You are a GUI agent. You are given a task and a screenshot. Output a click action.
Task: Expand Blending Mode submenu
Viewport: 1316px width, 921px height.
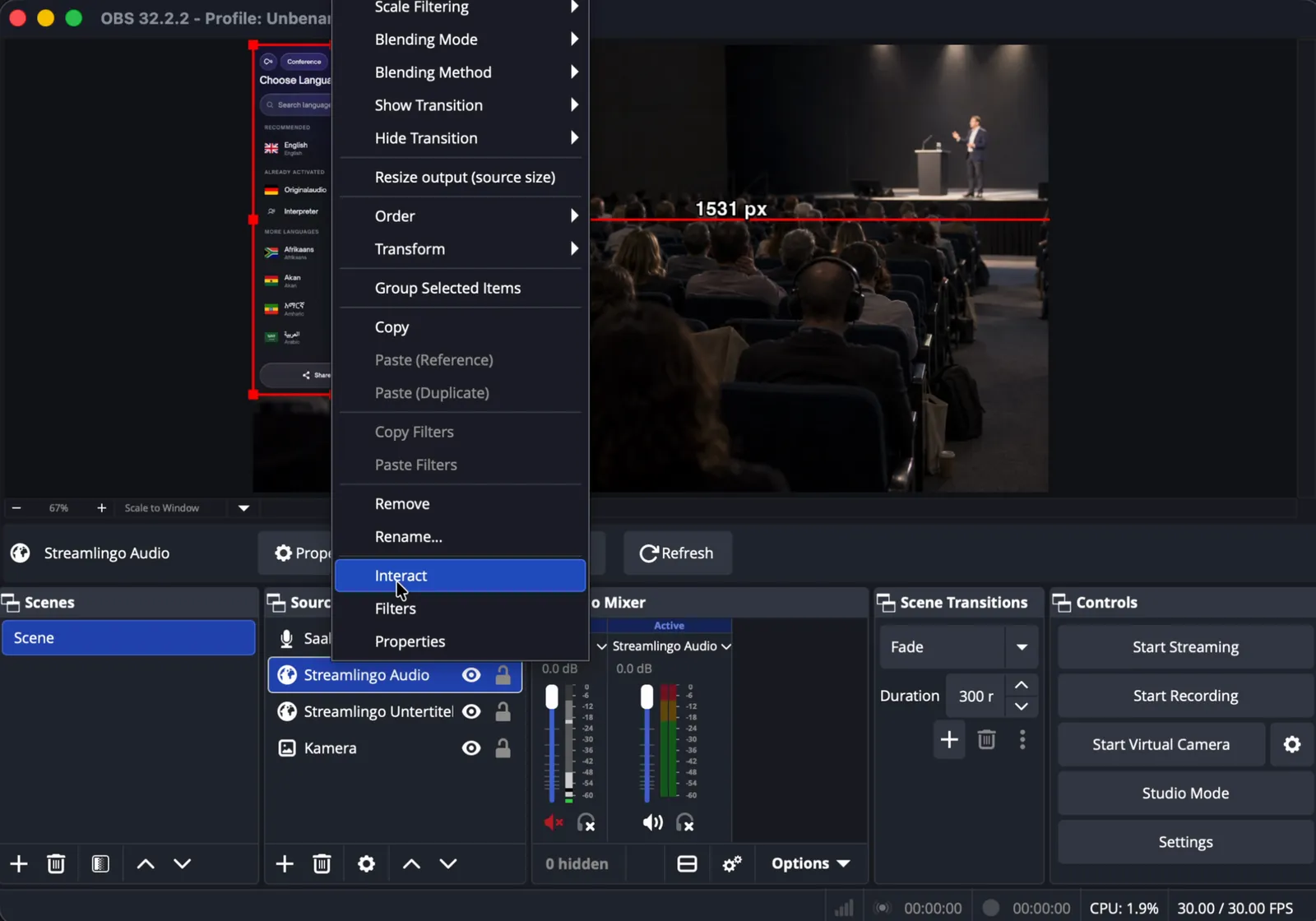[461, 39]
